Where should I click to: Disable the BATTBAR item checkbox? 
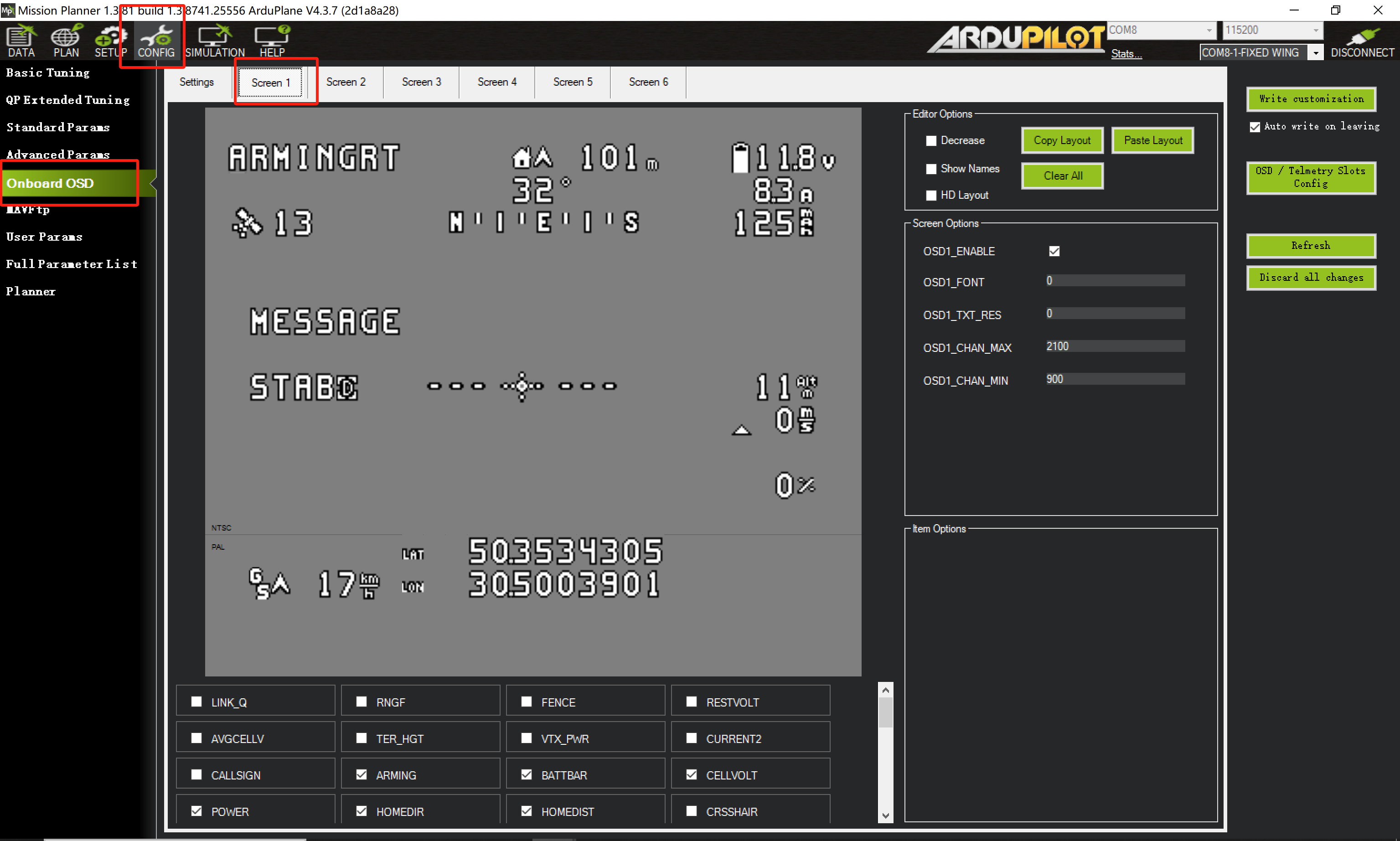pos(527,774)
